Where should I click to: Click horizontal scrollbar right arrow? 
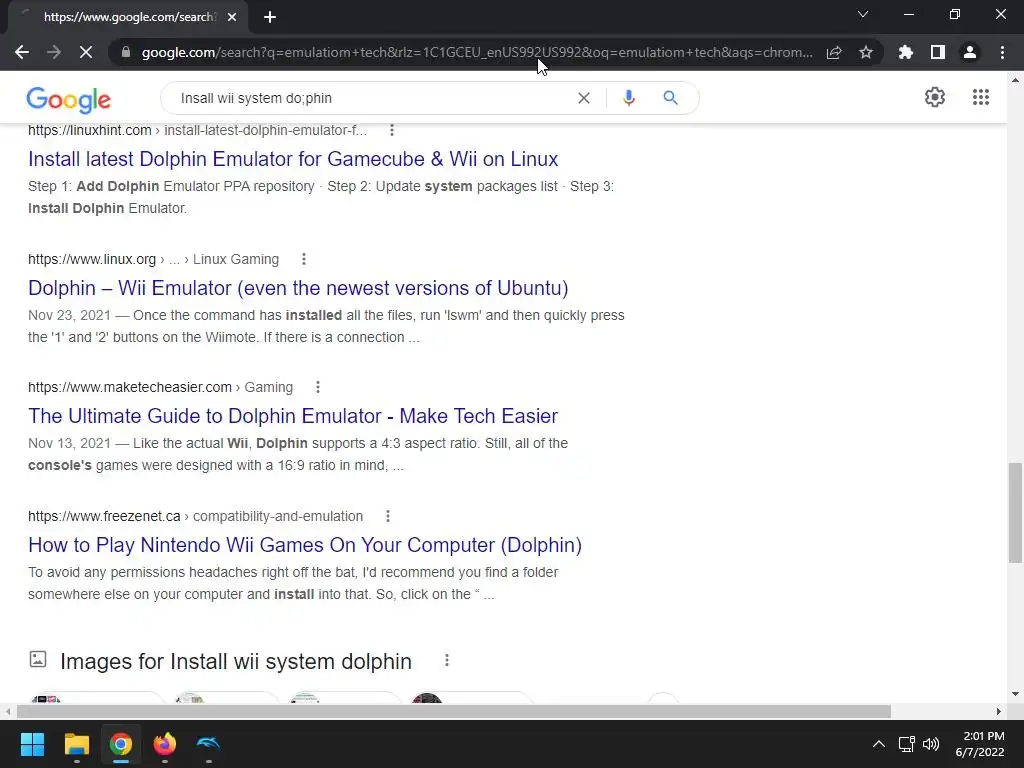999,711
